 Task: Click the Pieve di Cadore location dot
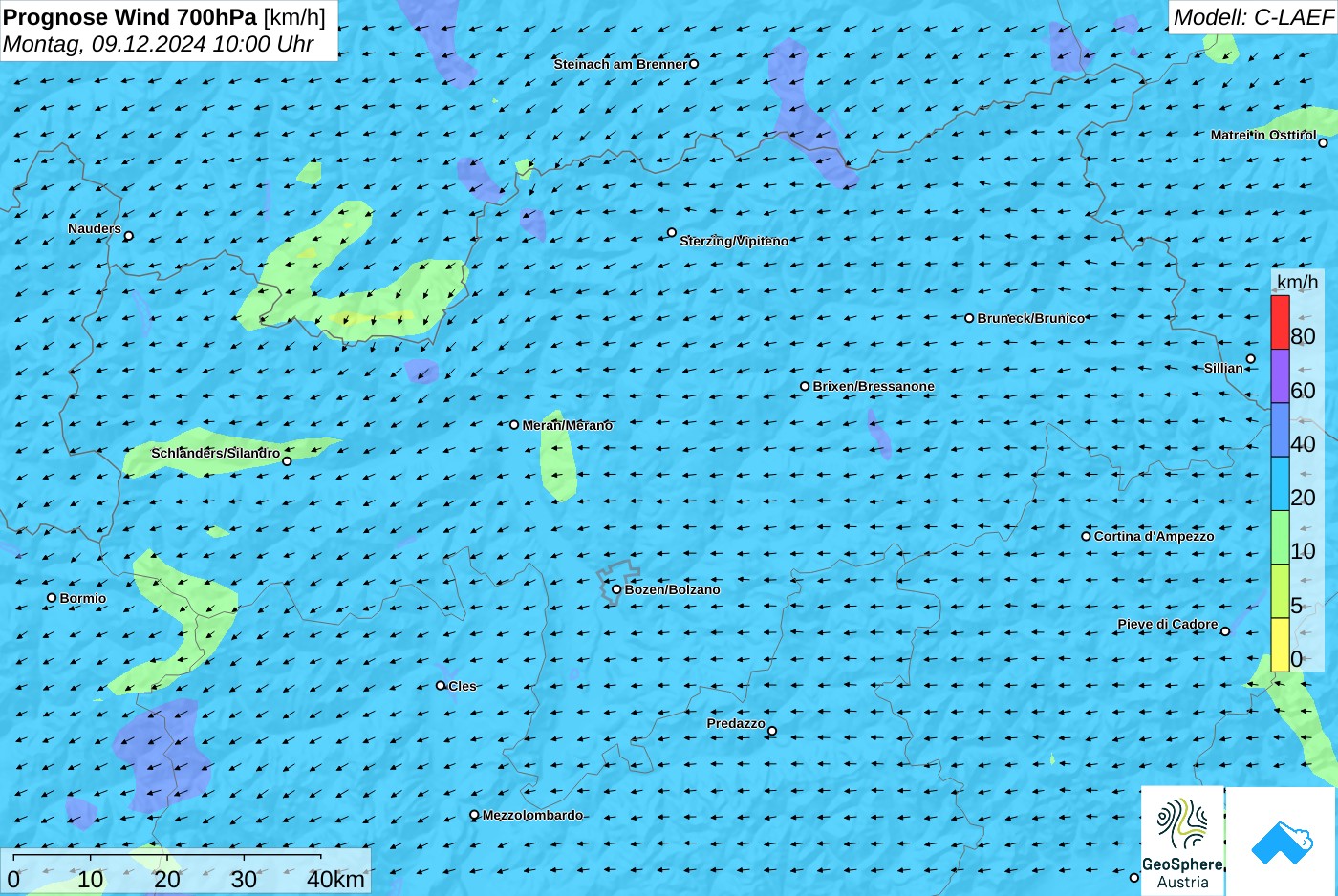click(1225, 631)
